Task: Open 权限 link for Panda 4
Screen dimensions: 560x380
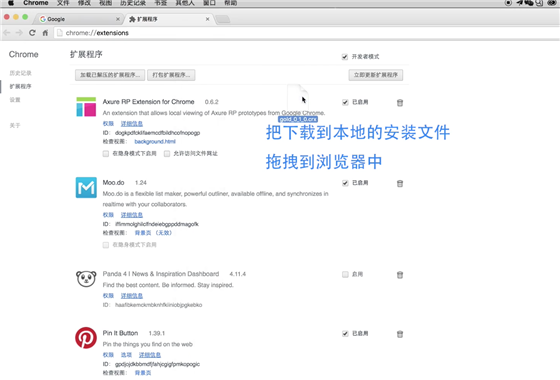Action: (x=108, y=296)
